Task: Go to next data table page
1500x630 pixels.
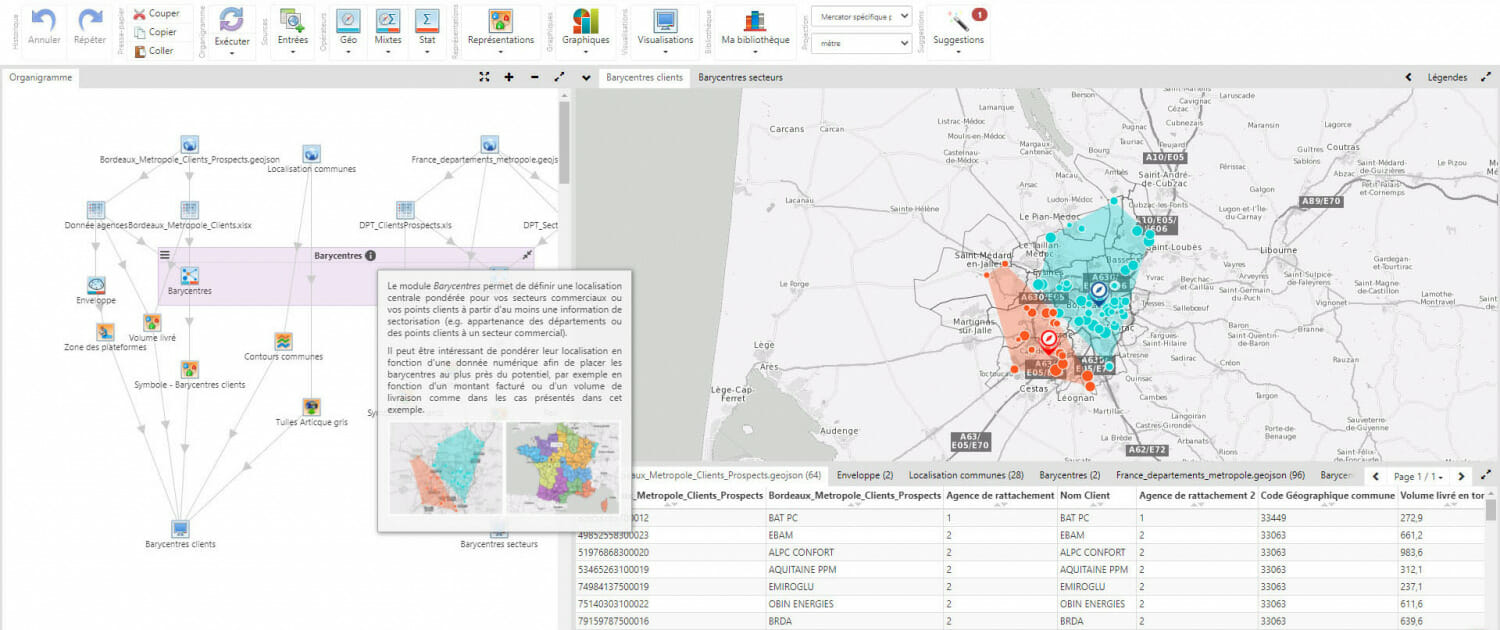Action: tap(1462, 476)
